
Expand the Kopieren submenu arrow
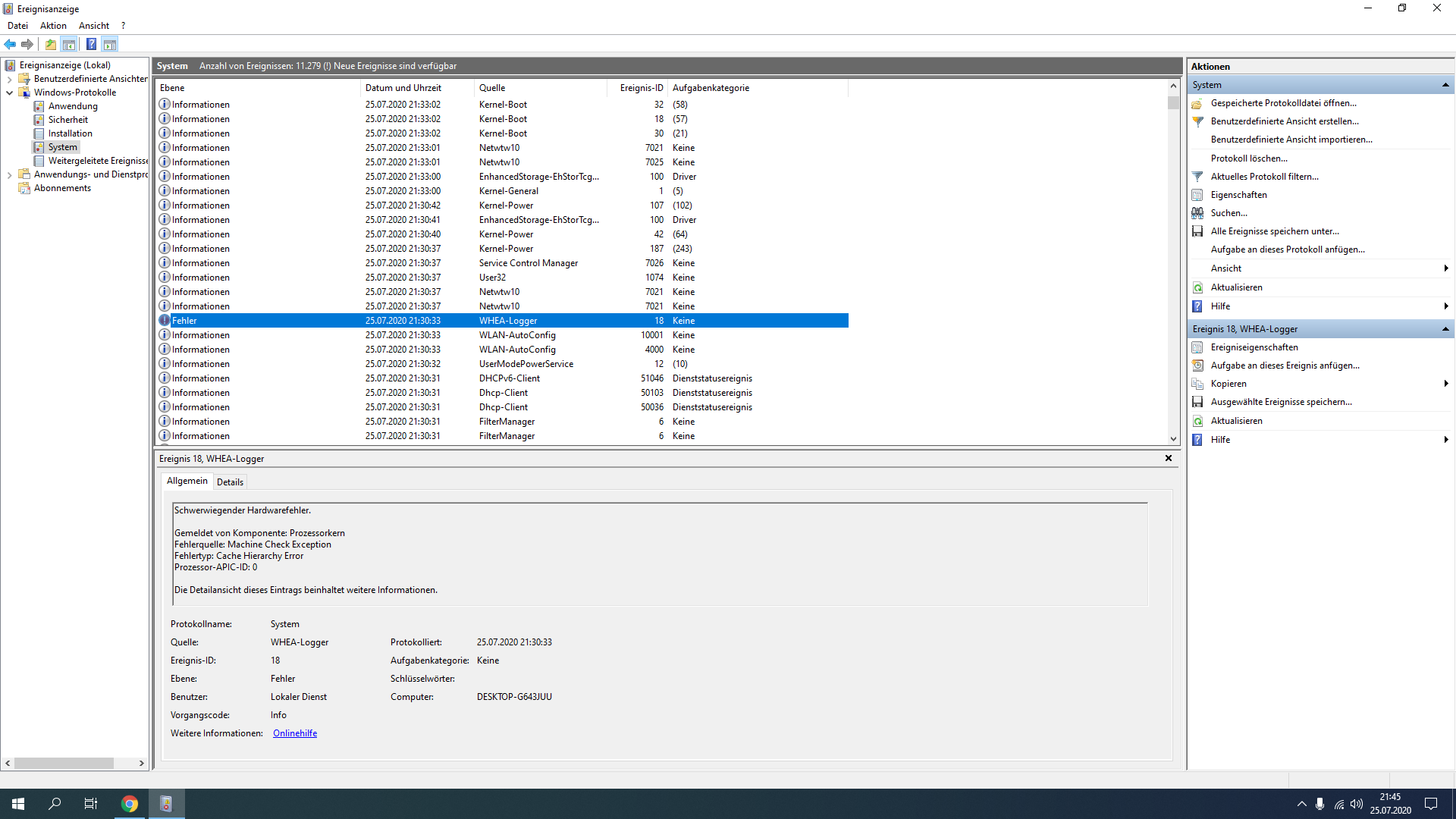coord(1445,384)
